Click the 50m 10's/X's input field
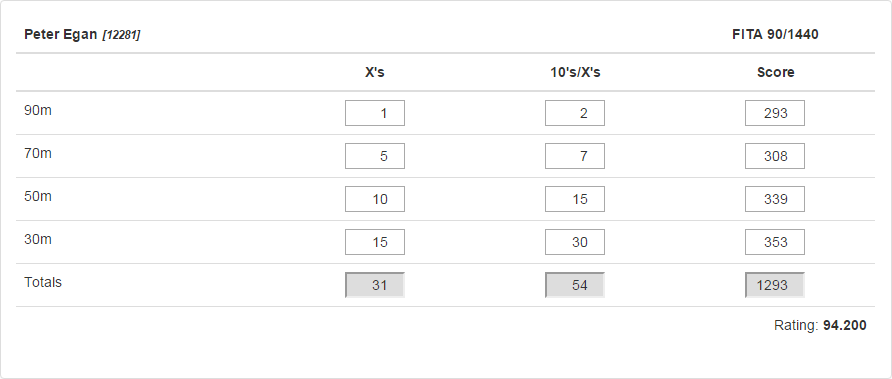 point(575,199)
